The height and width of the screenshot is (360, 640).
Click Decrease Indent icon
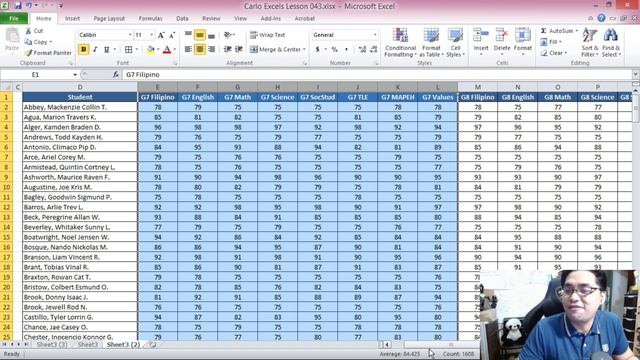(x=227, y=49)
